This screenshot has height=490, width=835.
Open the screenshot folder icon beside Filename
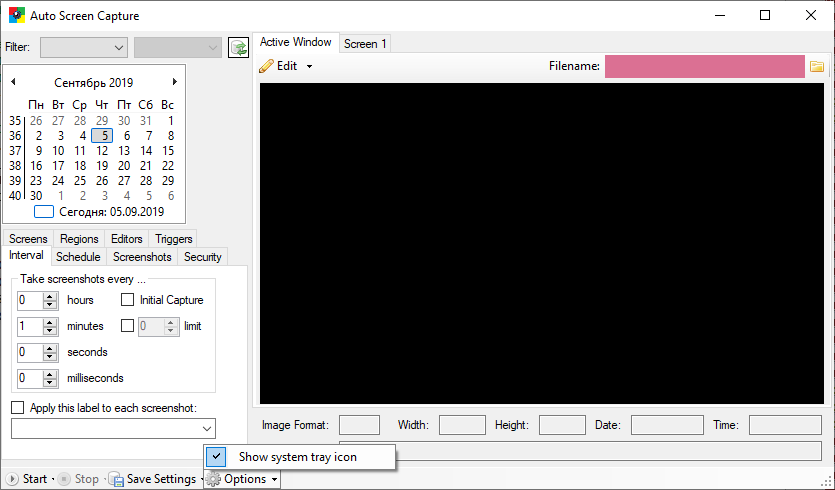[x=816, y=67]
